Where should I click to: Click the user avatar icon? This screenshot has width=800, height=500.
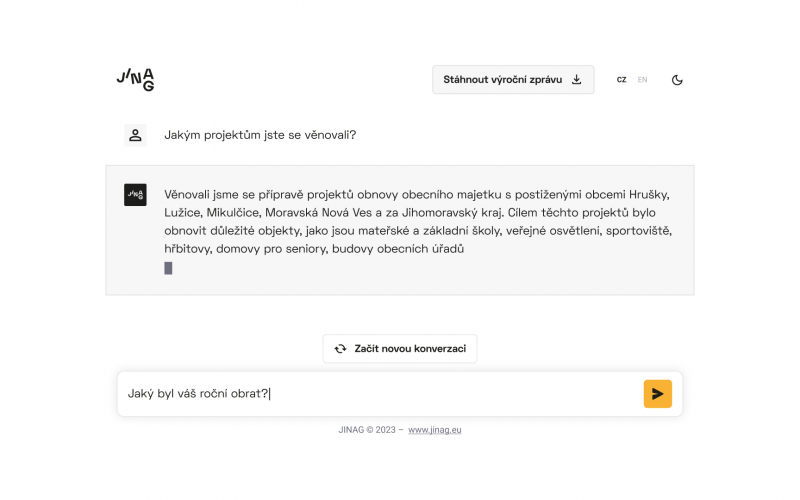click(135, 135)
